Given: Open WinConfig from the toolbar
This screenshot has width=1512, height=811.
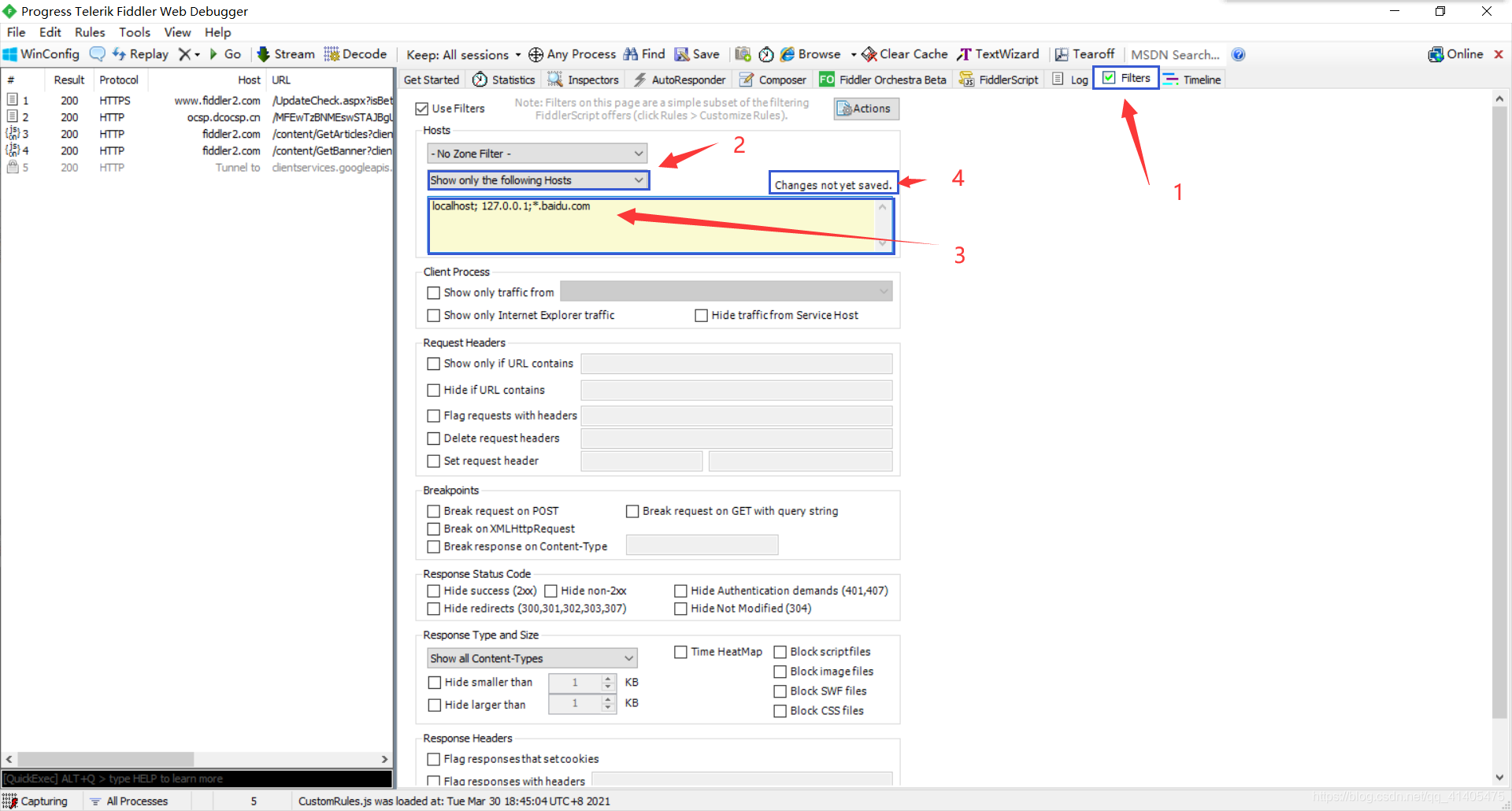Looking at the screenshot, I should pyautogui.click(x=42, y=54).
